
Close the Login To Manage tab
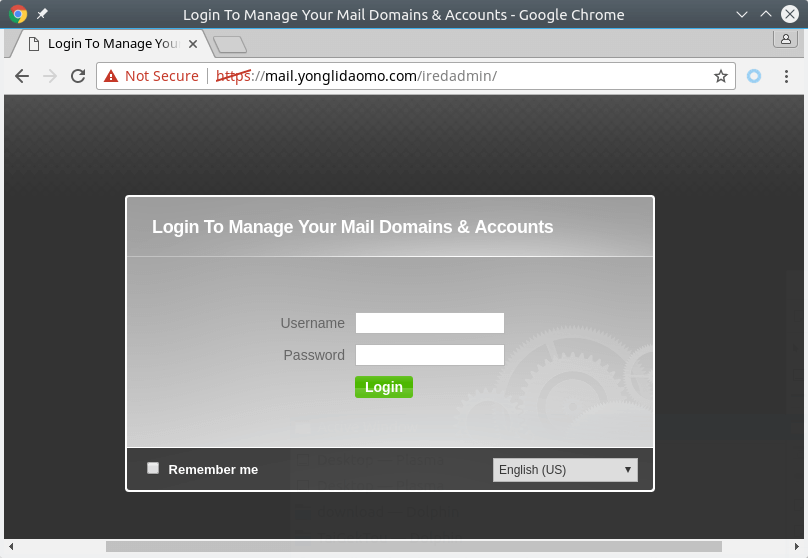pos(193,44)
